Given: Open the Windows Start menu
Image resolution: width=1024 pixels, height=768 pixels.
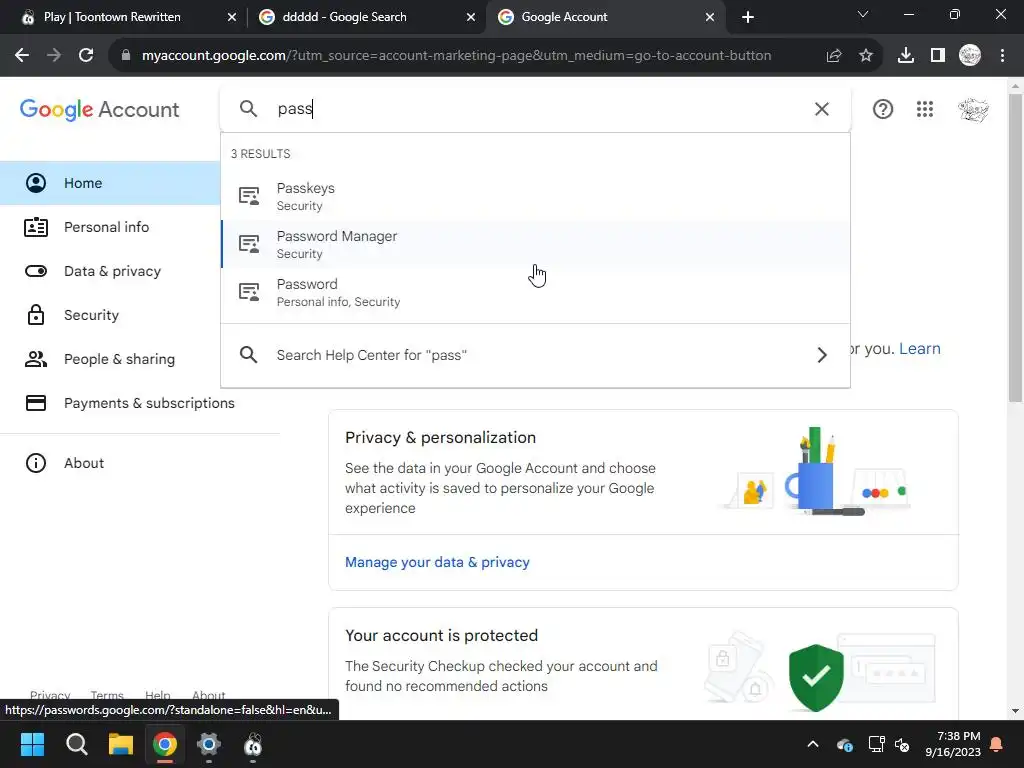Looking at the screenshot, I should click(x=32, y=744).
